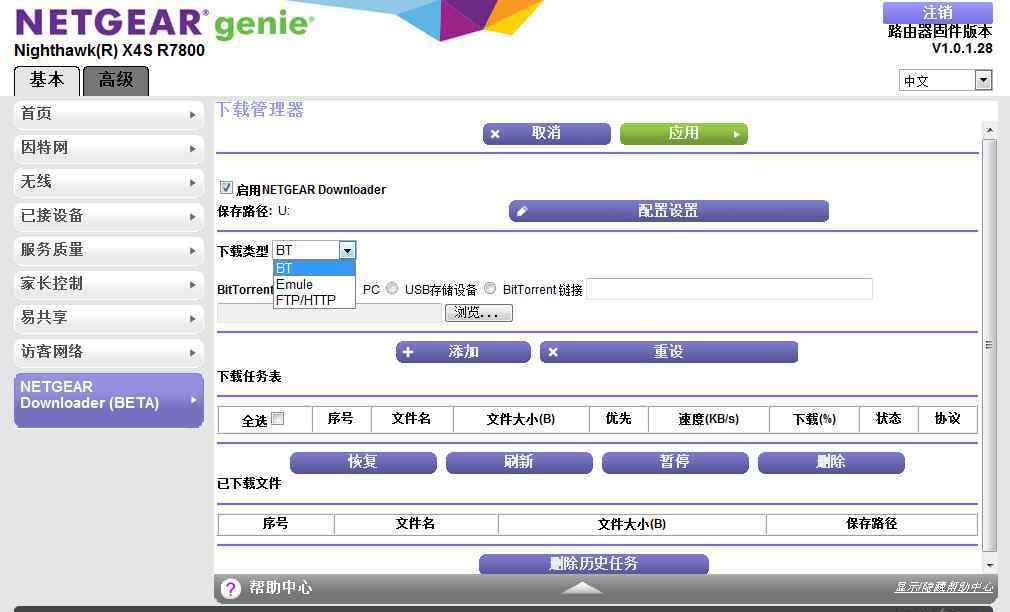The image size is (1010, 612).
Task: Open the 家长控制 sidebar menu
Action: (108, 284)
